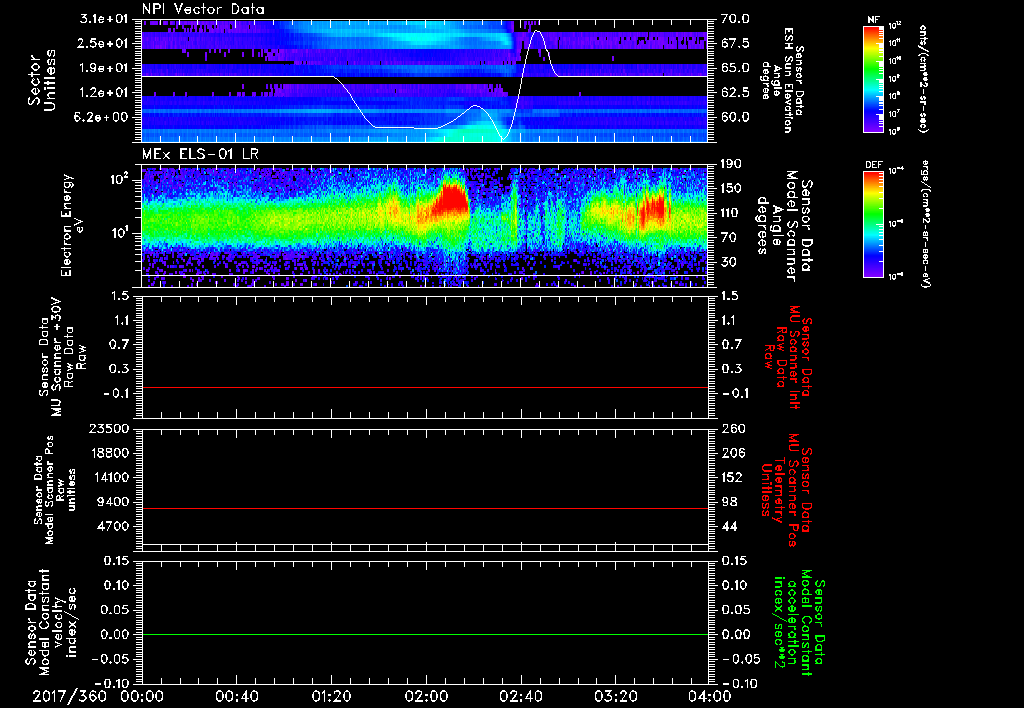Screen dimensions: 1024x708
Task: Click the 3.1e+01 sector tick value
Action: coord(104,19)
